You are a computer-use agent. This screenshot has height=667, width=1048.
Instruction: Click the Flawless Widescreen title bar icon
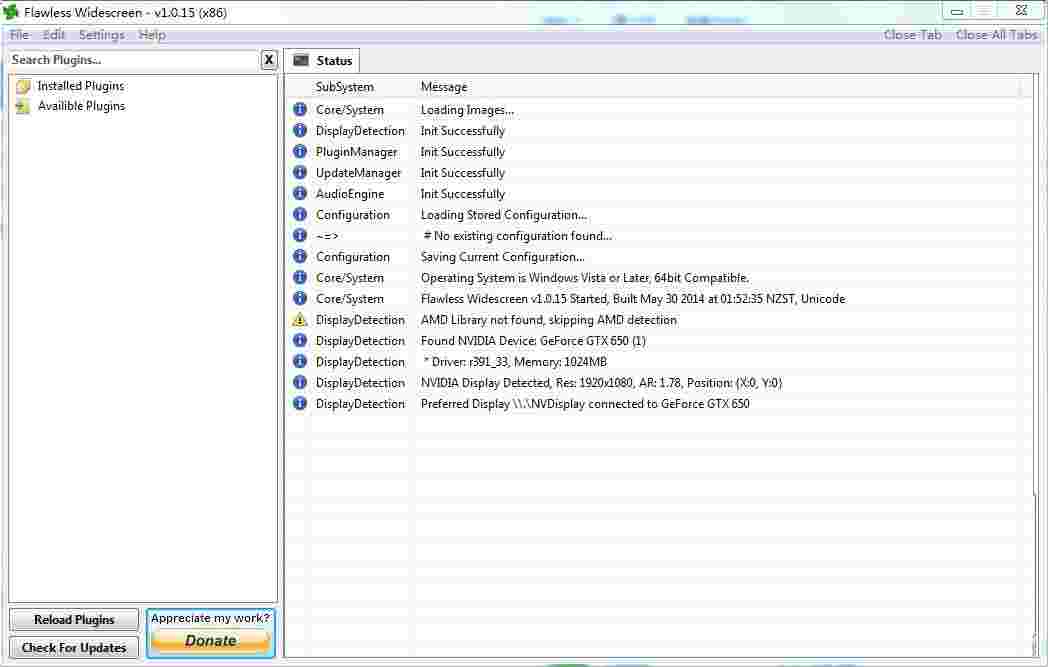12,13
